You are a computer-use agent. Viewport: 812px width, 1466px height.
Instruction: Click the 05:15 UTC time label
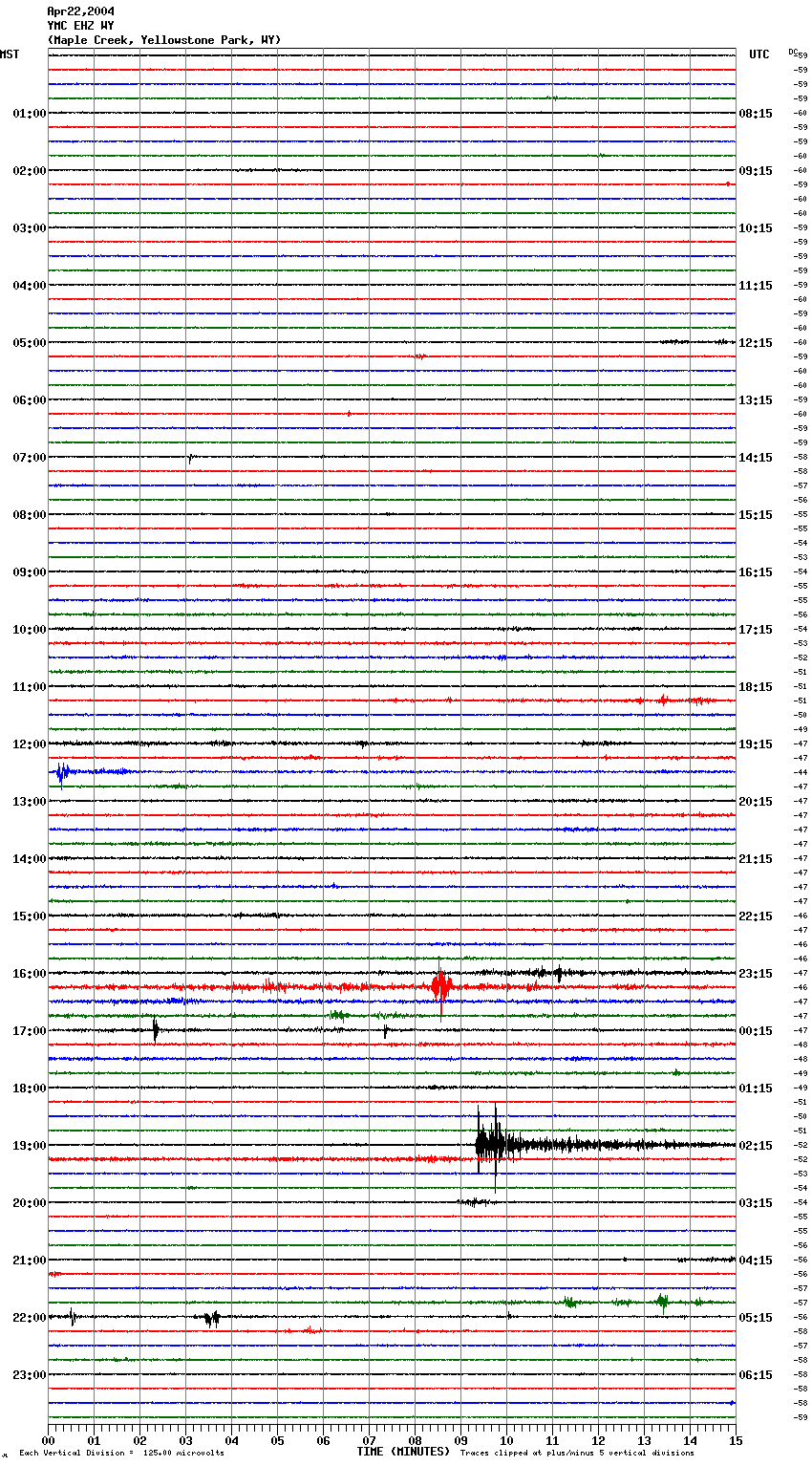(x=756, y=1318)
